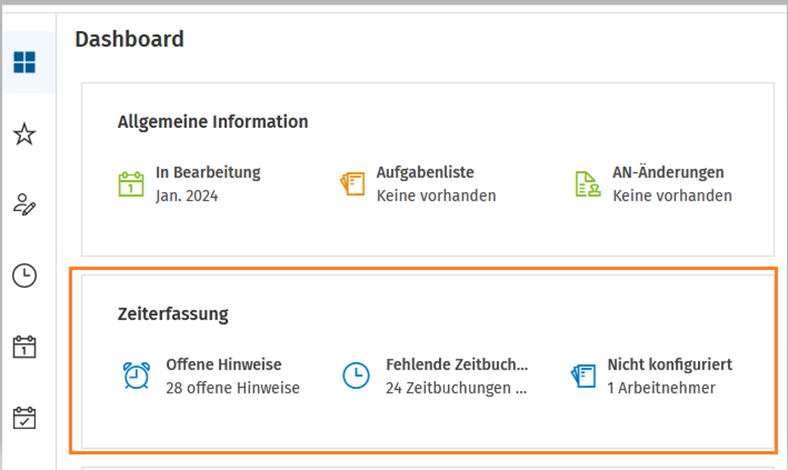
Task: Select the calendar day sidebar icon
Action: click(25, 347)
